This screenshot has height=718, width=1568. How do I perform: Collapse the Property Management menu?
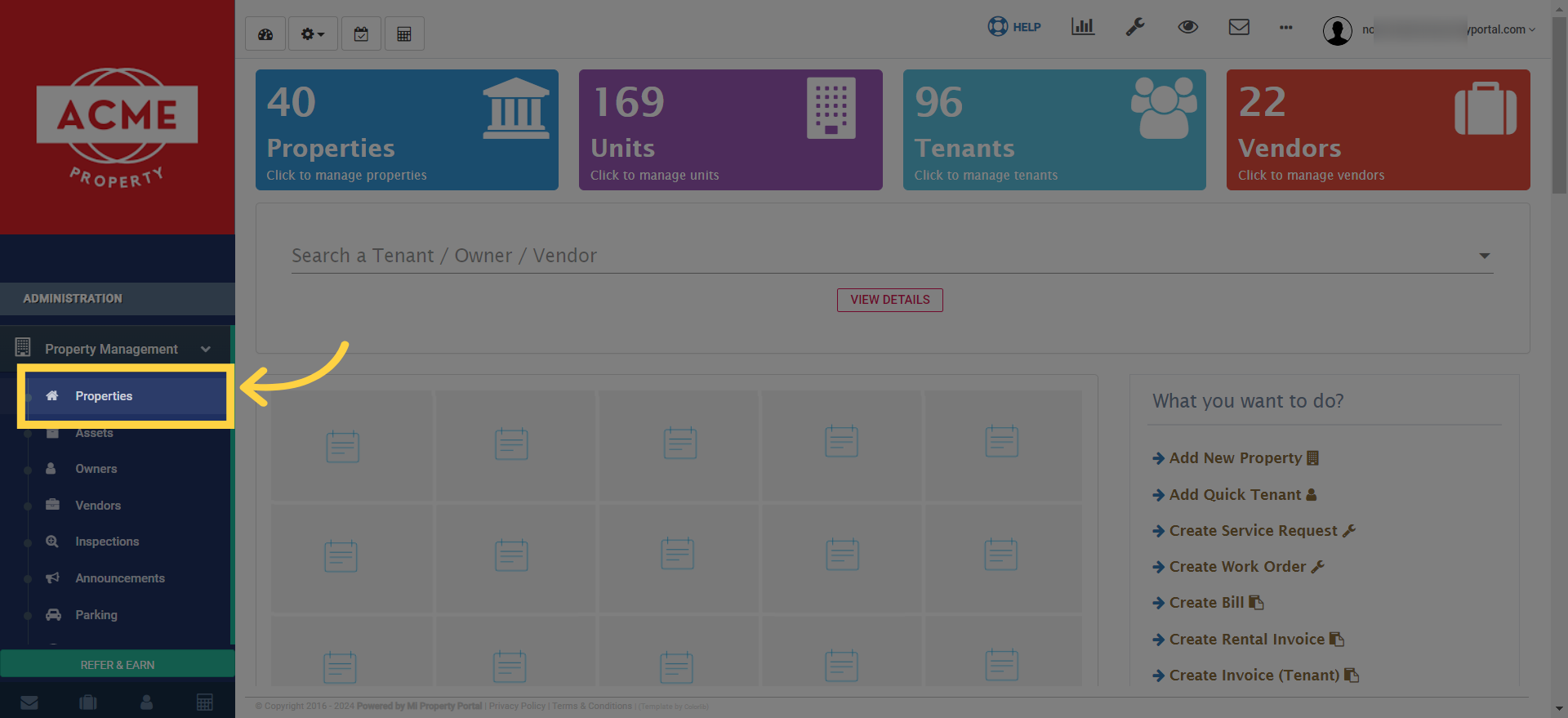tap(116, 349)
